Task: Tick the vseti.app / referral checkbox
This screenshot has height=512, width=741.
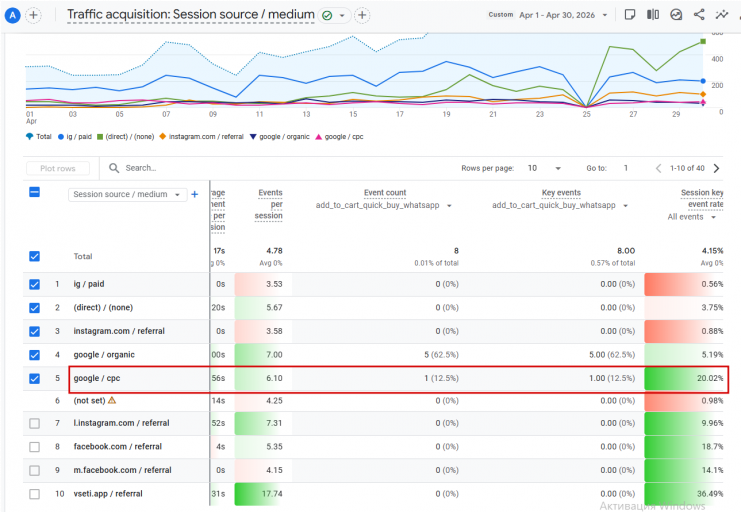Action: click(x=34, y=494)
